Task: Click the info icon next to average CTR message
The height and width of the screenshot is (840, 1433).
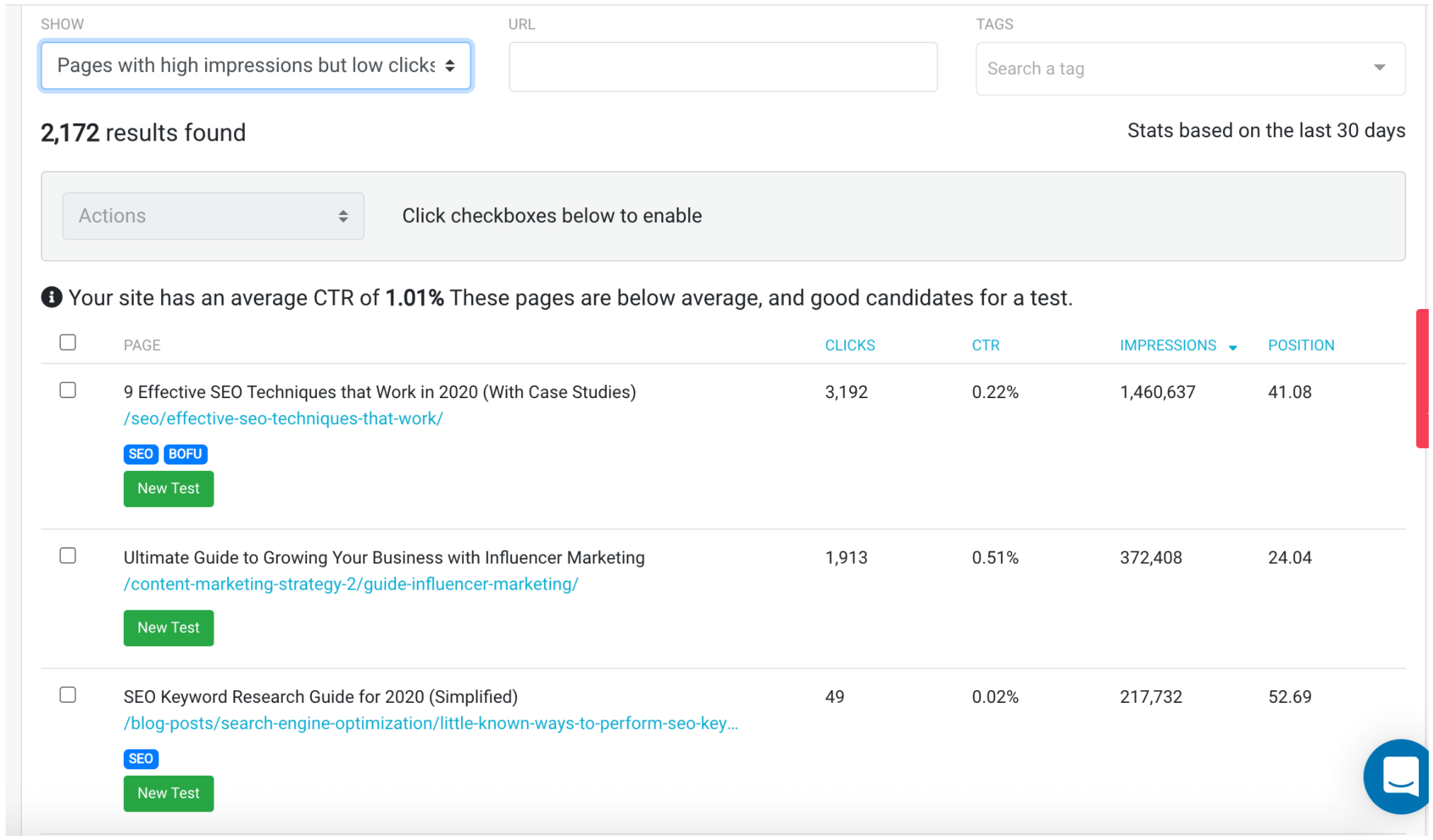Action: (50, 298)
